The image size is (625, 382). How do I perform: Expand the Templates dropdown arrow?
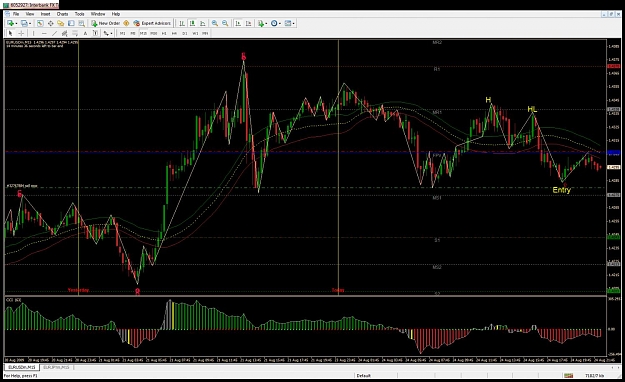tap(294, 24)
